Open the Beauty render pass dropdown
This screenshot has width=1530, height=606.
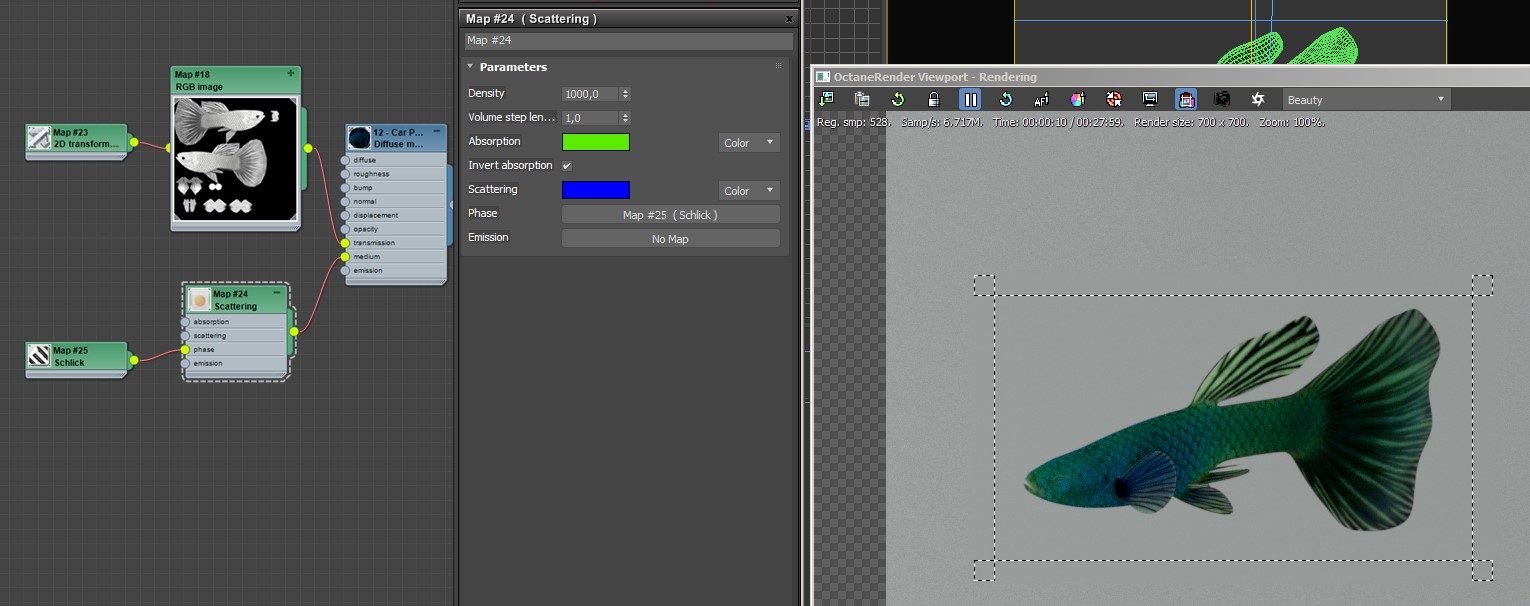pos(1366,99)
